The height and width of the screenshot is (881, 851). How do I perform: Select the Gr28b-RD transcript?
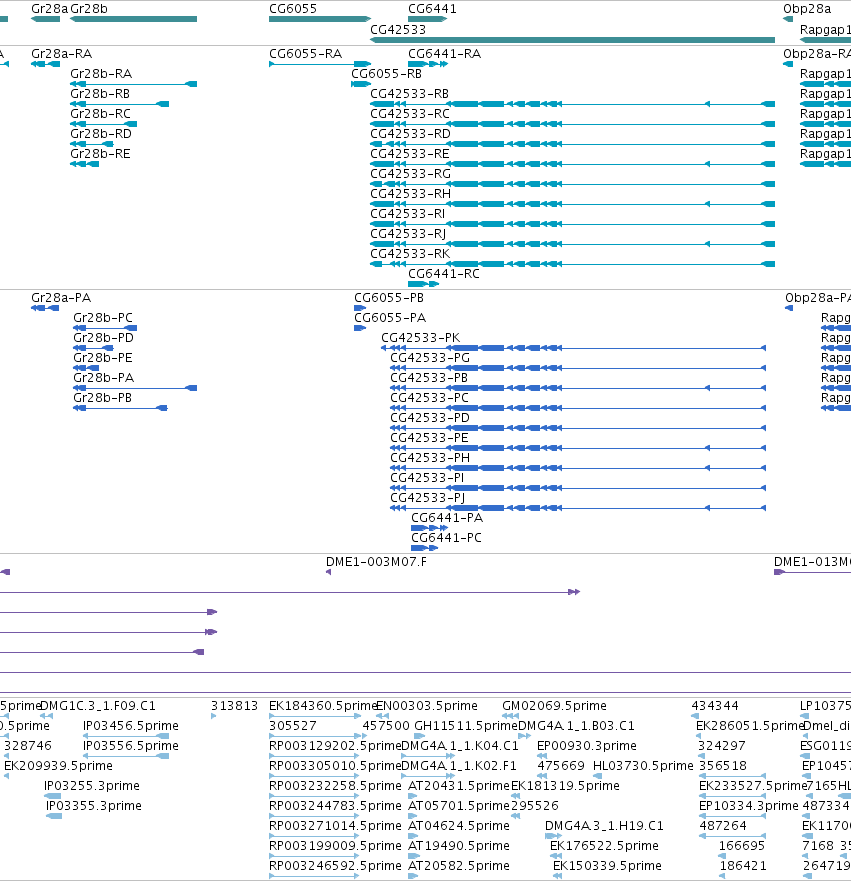[x=101, y=134]
